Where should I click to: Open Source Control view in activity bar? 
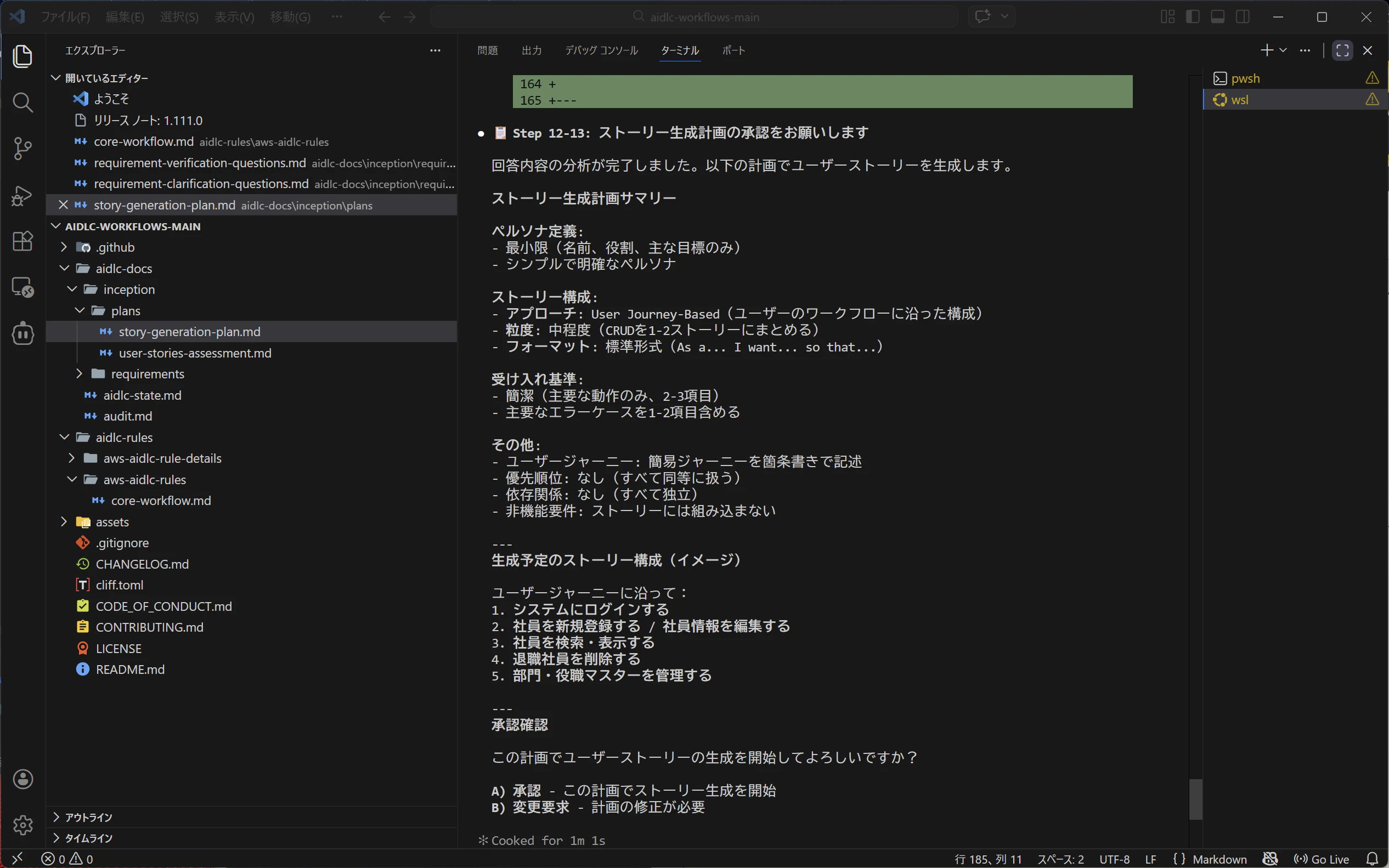pyautogui.click(x=22, y=149)
